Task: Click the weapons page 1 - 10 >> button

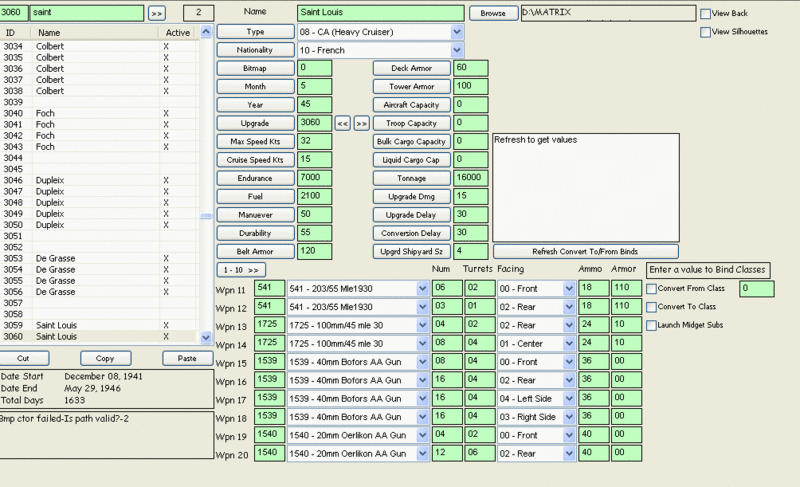Action: pos(241,270)
